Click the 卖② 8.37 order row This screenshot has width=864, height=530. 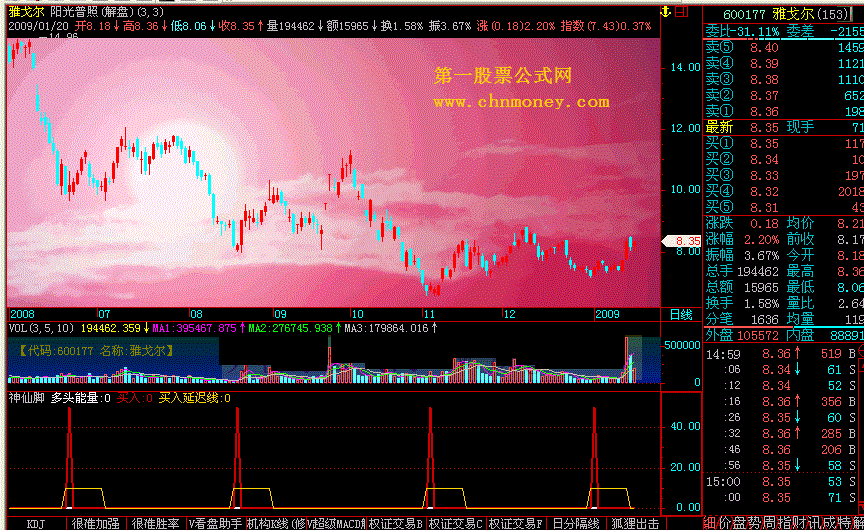[784, 95]
